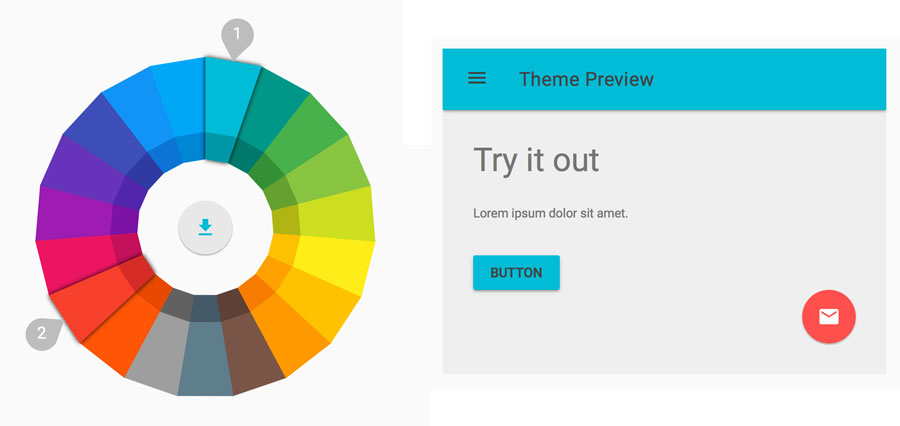Click the download icon in wheel center
The height and width of the screenshot is (426, 900).
click(x=205, y=227)
